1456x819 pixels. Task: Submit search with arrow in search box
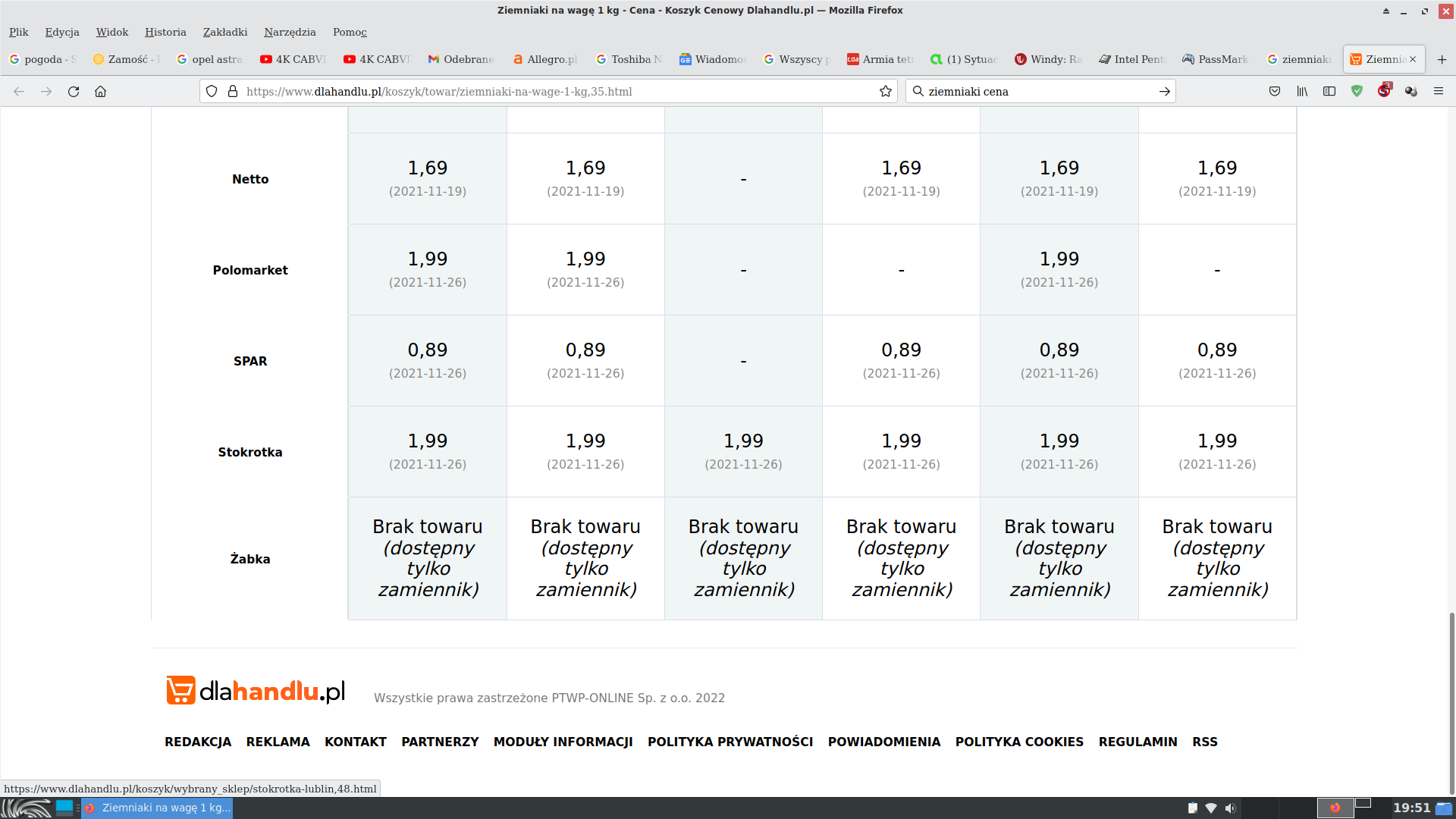[x=1164, y=91]
